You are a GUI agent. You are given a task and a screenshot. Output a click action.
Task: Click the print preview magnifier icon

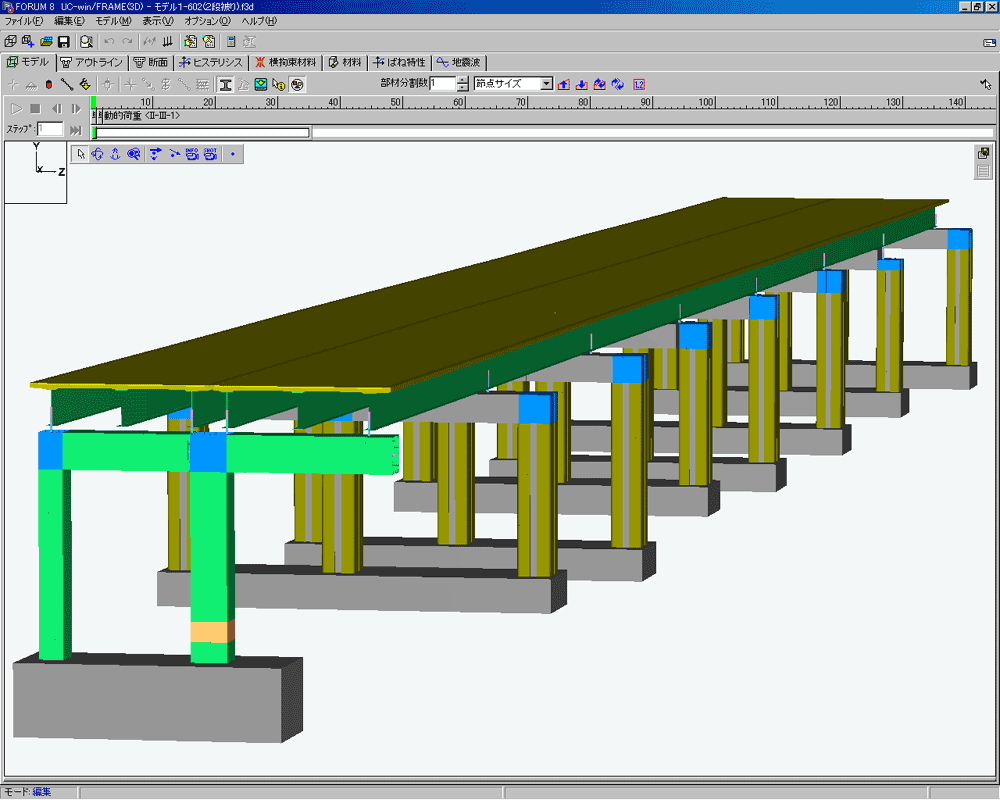click(x=86, y=42)
